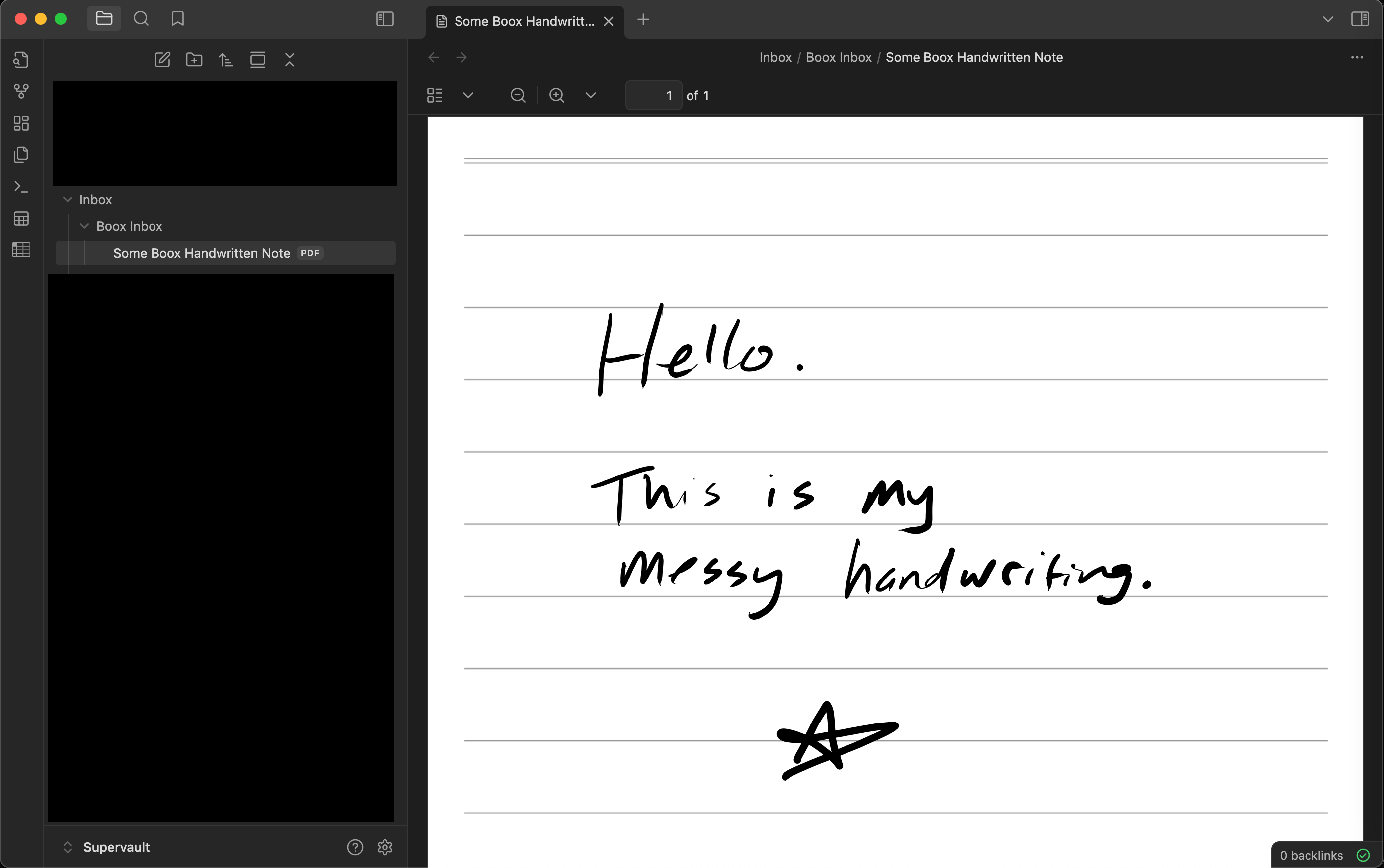
Task: Open the canvas icon in the left ribbon
Action: pyautogui.click(x=21, y=123)
